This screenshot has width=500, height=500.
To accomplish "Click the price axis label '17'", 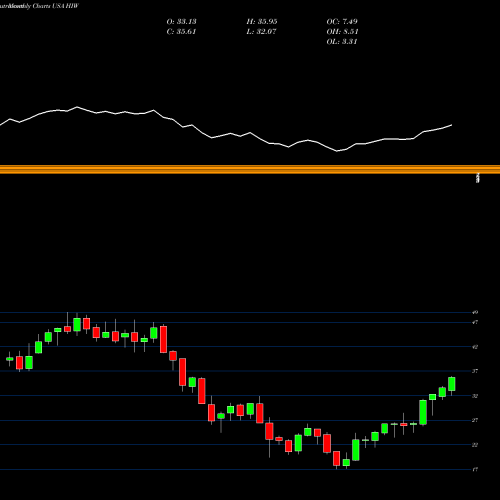I will point(475,469).
